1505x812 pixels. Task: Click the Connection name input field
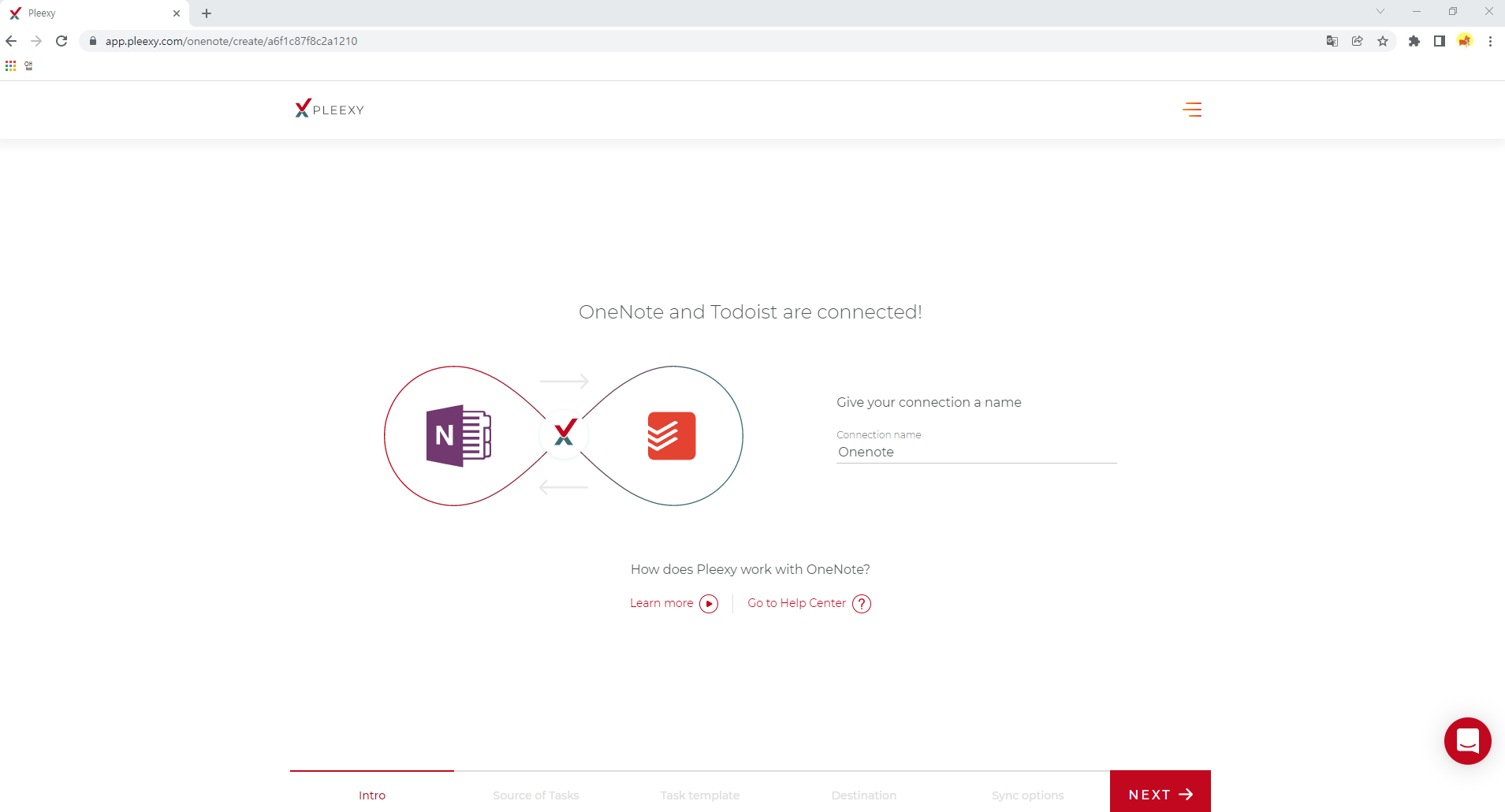[977, 453]
